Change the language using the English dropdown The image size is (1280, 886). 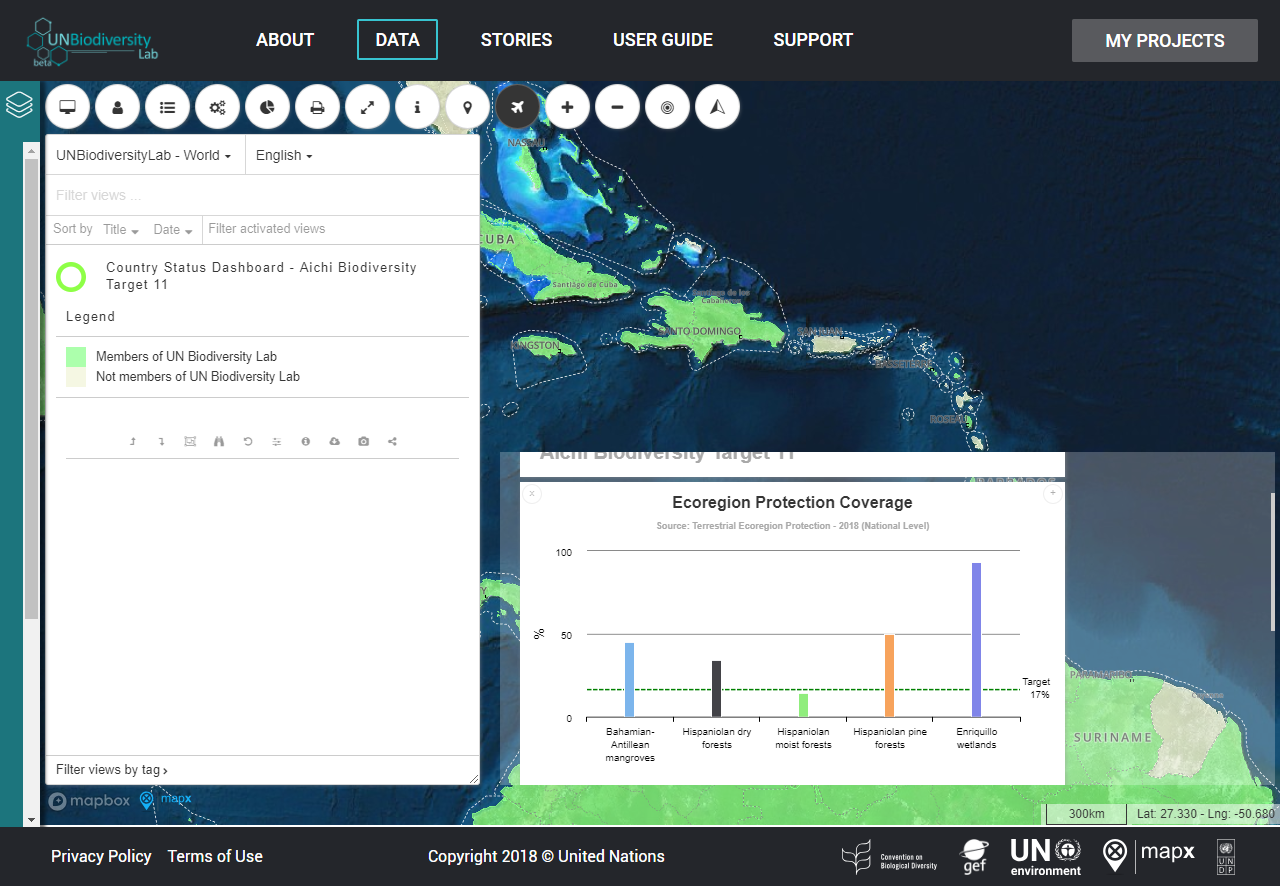(283, 155)
